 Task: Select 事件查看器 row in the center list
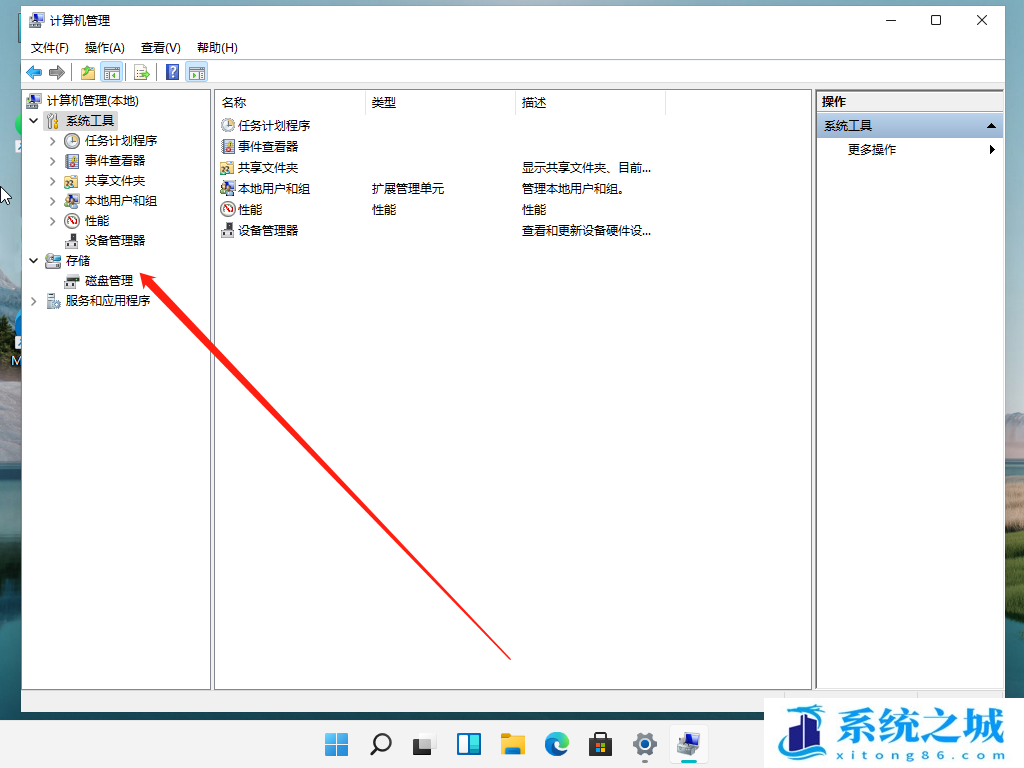[x=268, y=146]
